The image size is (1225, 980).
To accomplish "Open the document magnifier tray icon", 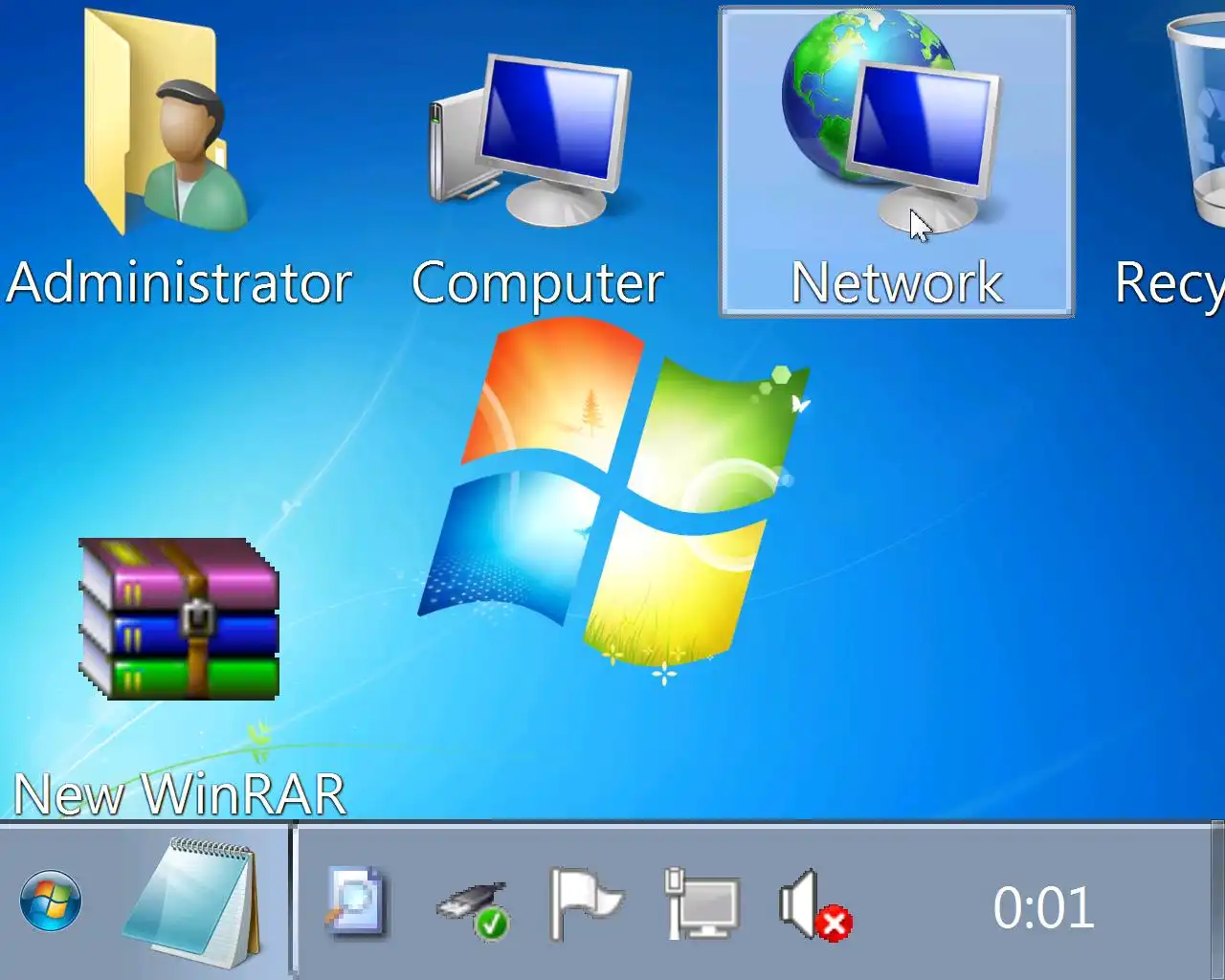I will pyautogui.click(x=355, y=902).
